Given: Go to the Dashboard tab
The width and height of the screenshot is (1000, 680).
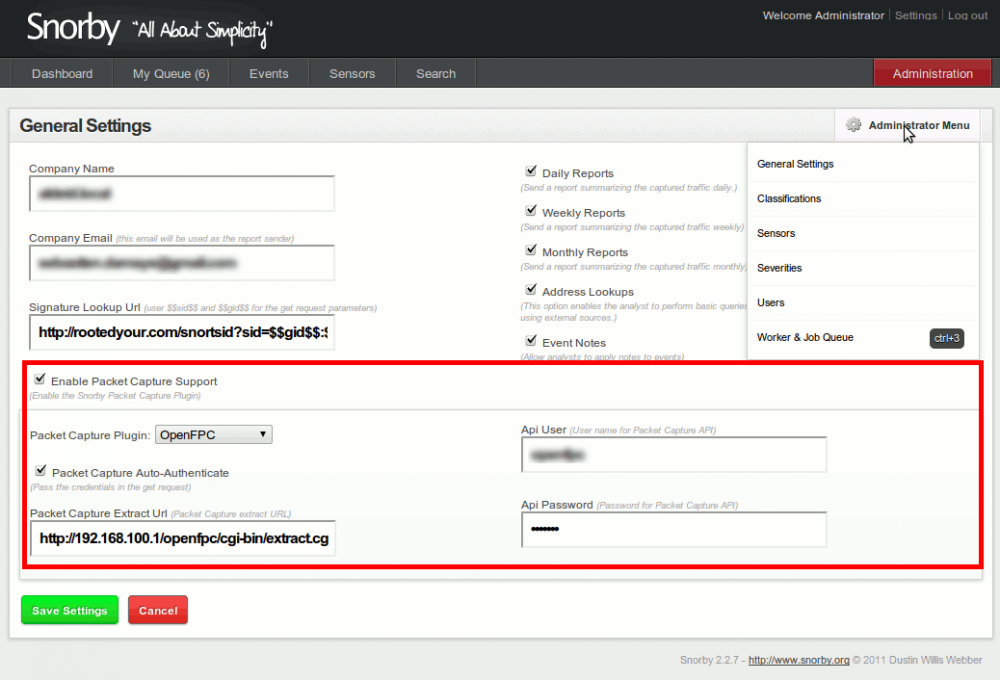Looking at the screenshot, I should click(62, 74).
